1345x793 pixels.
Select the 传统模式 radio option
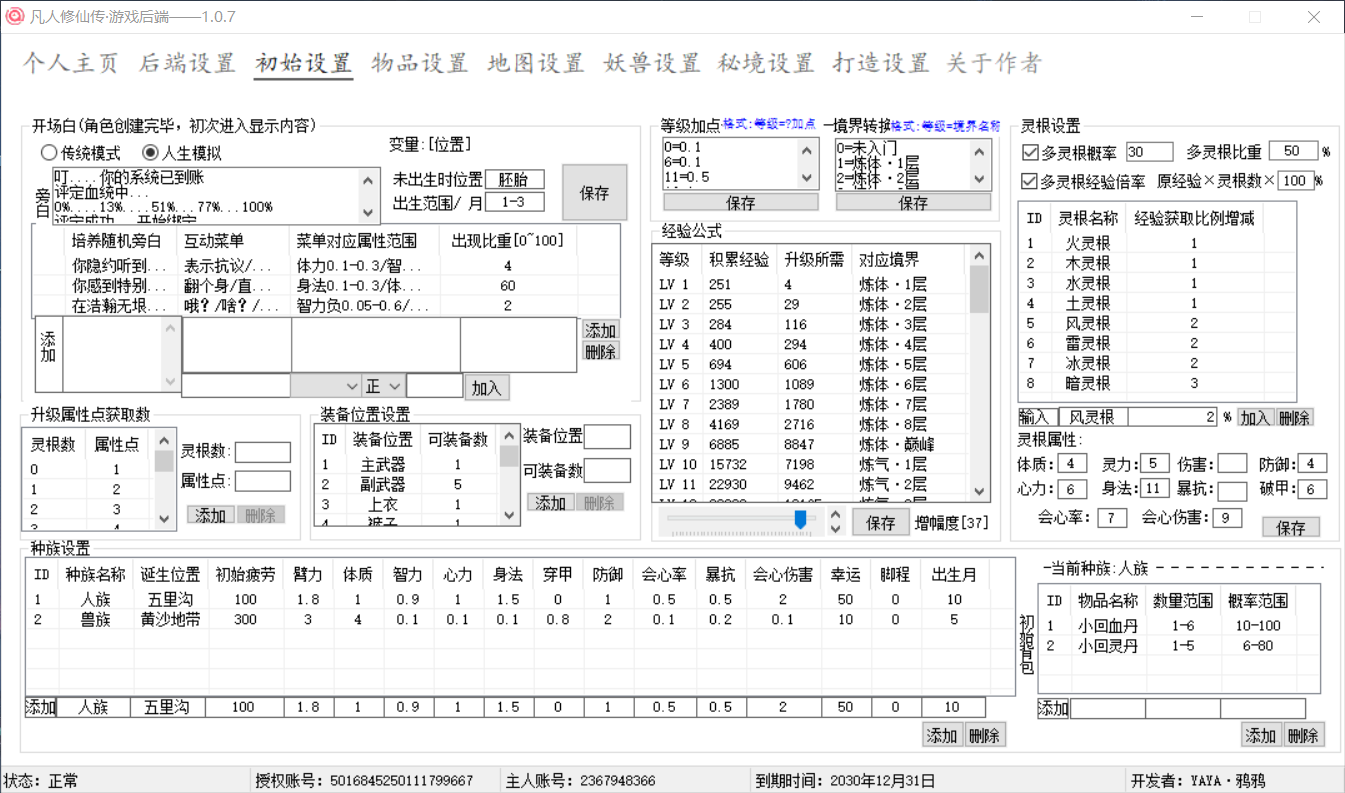[x=80, y=153]
